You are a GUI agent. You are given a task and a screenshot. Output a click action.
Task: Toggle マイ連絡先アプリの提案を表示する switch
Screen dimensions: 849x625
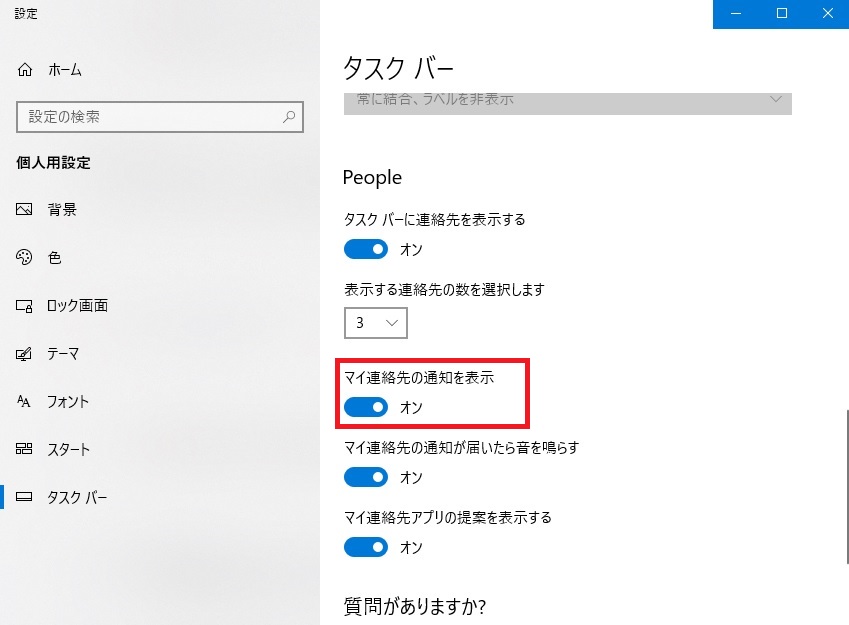366,547
